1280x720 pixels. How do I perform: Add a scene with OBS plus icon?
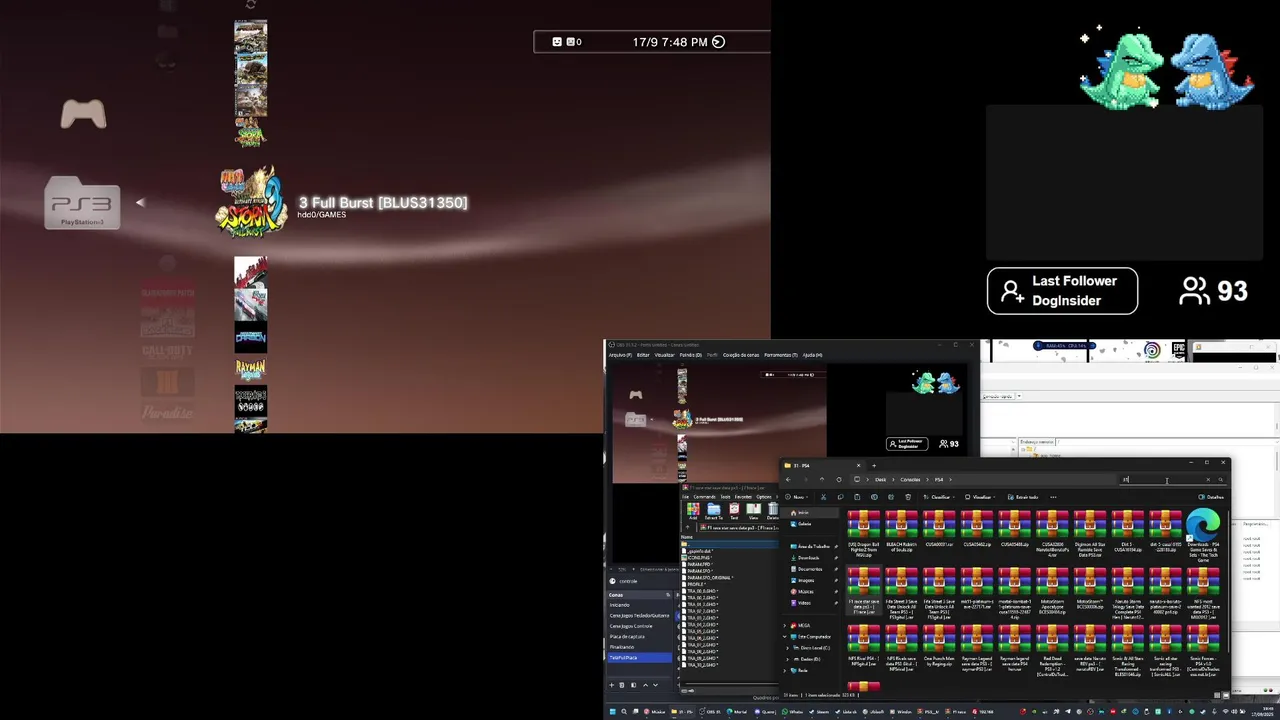(611, 685)
